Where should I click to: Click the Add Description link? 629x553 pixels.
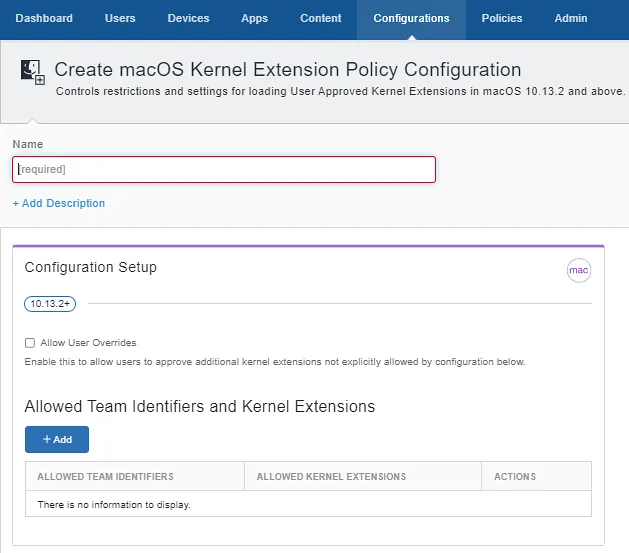point(59,203)
